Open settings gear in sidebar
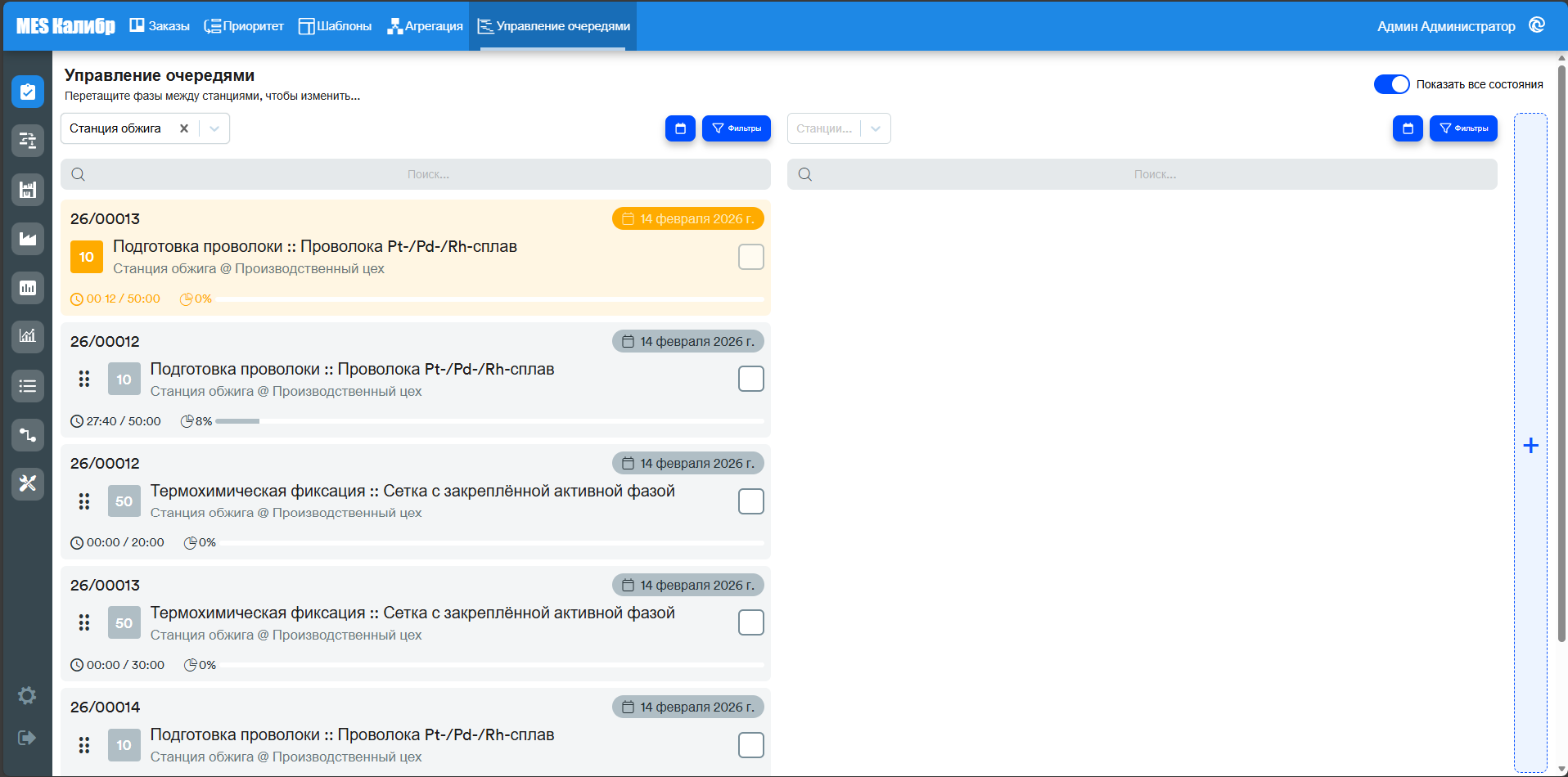 click(x=27, y=695)
